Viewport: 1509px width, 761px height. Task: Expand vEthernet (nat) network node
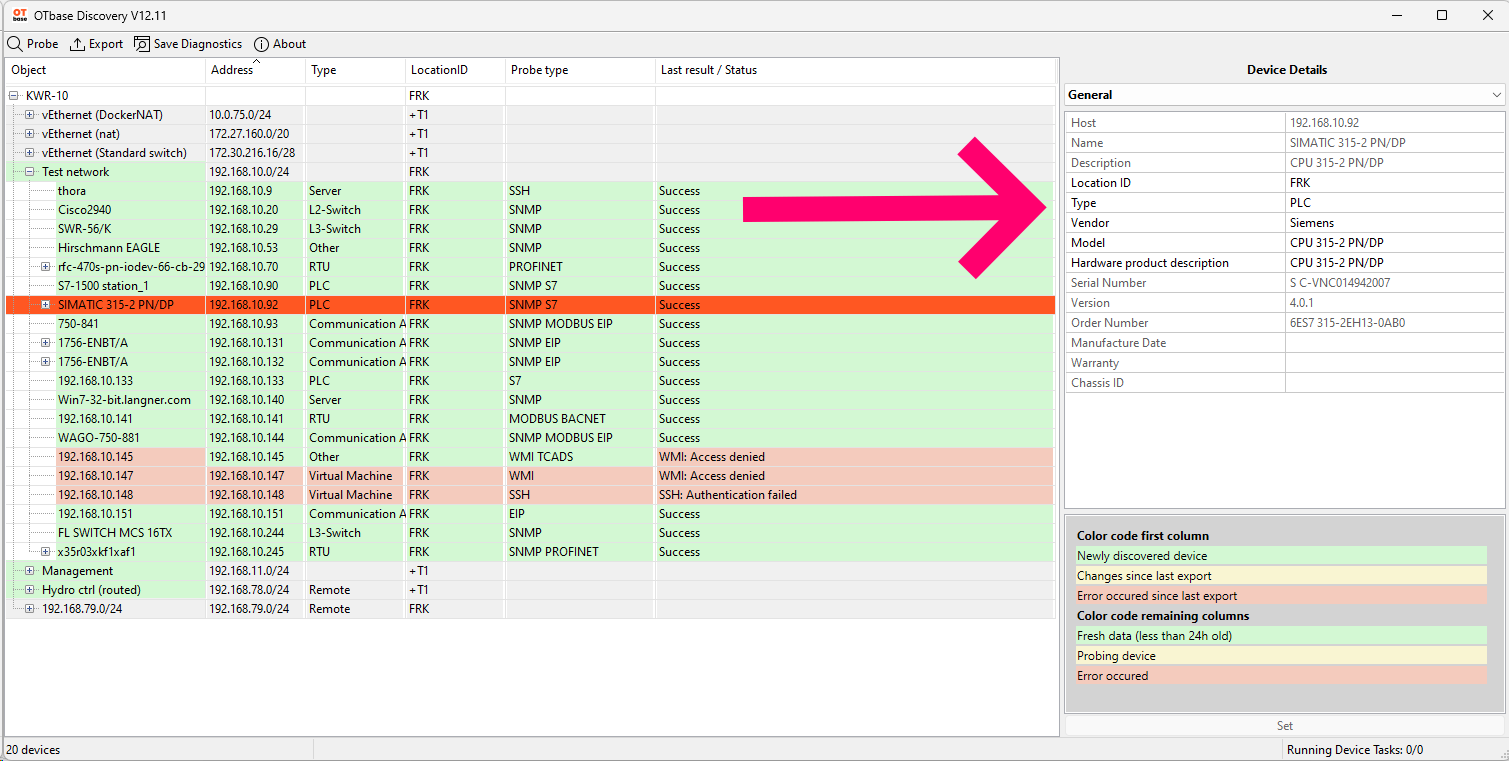[x=30, y=134]
